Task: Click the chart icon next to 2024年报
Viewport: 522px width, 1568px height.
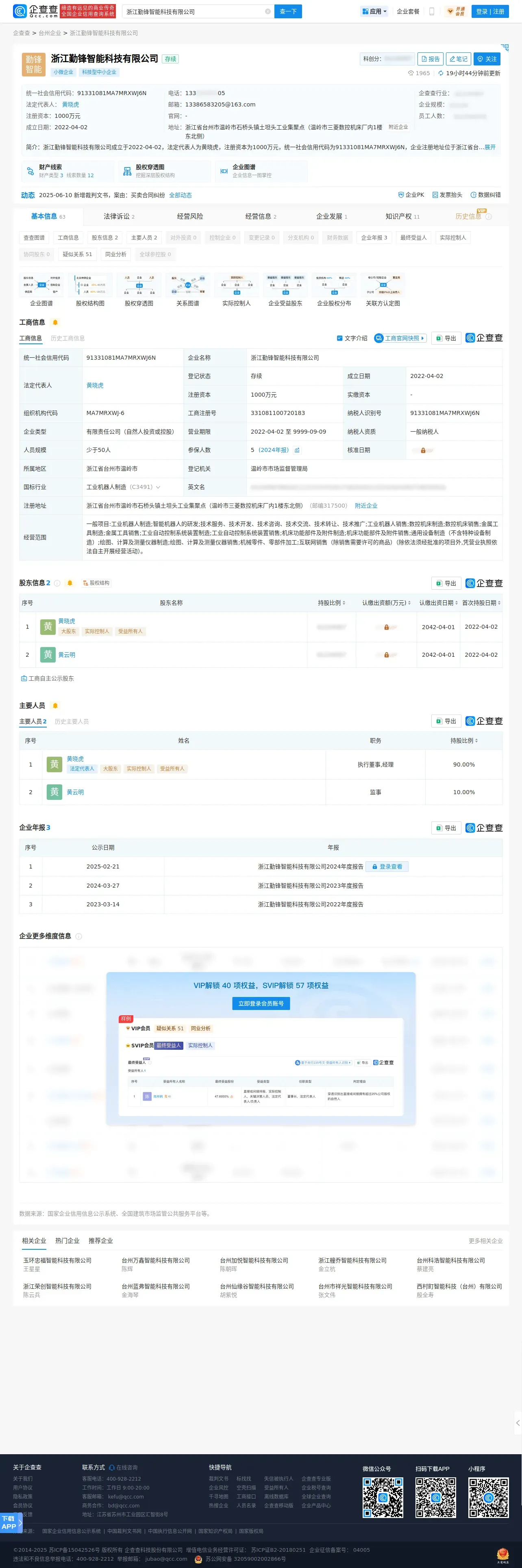Action: 297,450
